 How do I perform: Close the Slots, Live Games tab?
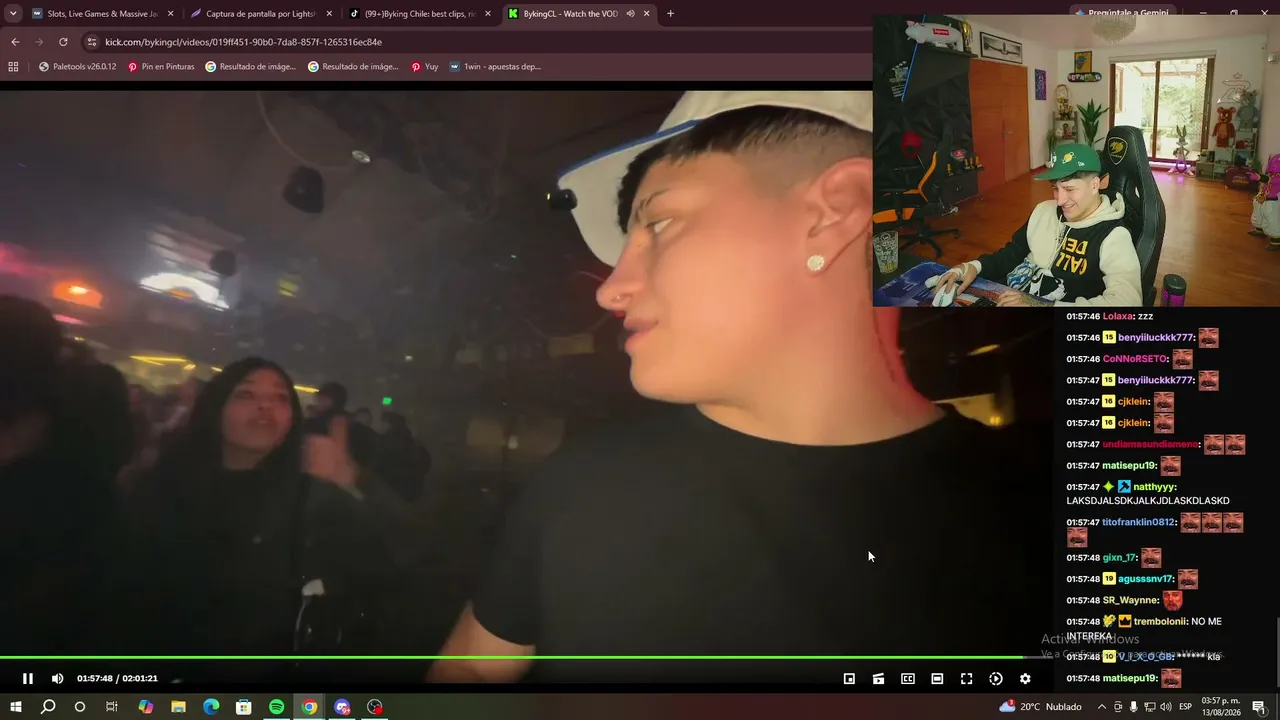170,14
